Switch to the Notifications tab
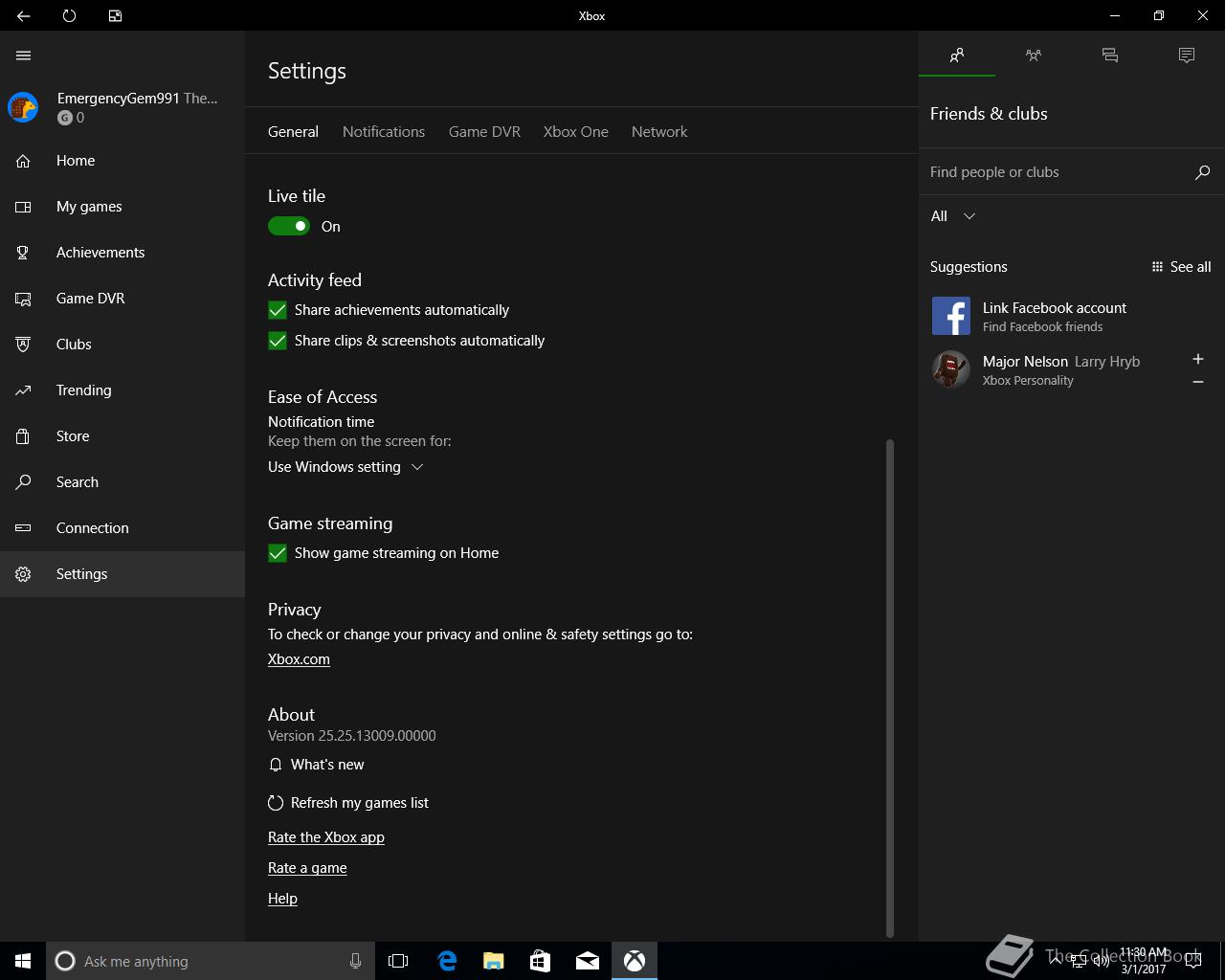This screenshot has height=980, width=1225. click(x=384, y=132)
